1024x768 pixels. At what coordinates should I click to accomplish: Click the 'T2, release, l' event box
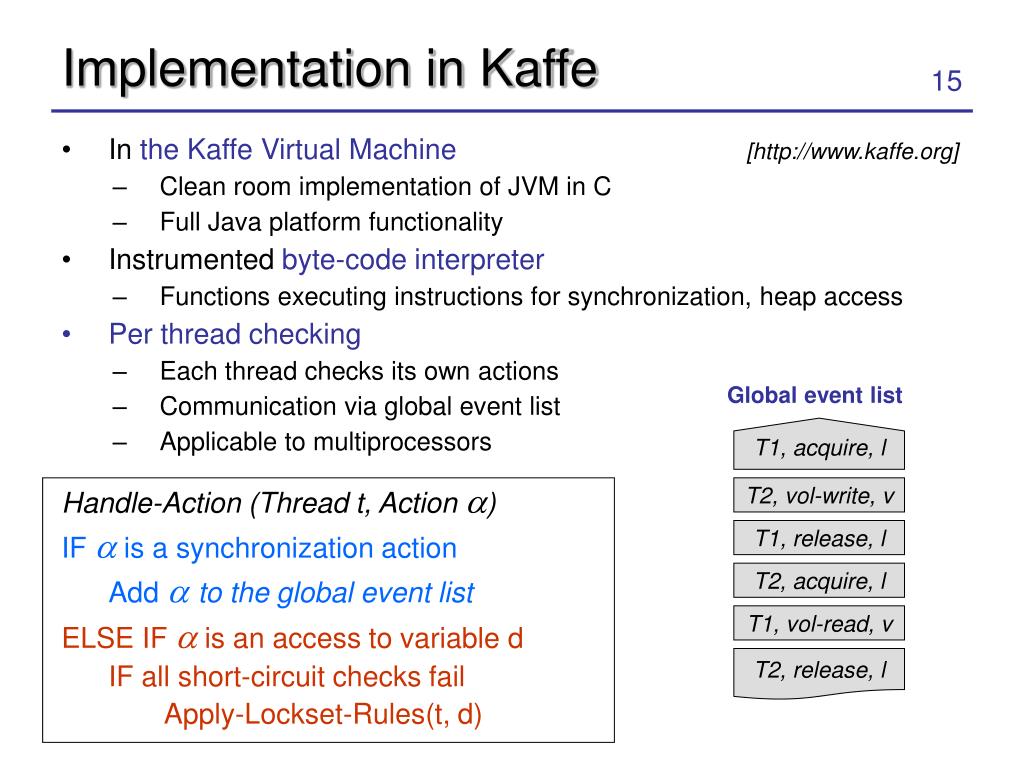coord(819,671)
